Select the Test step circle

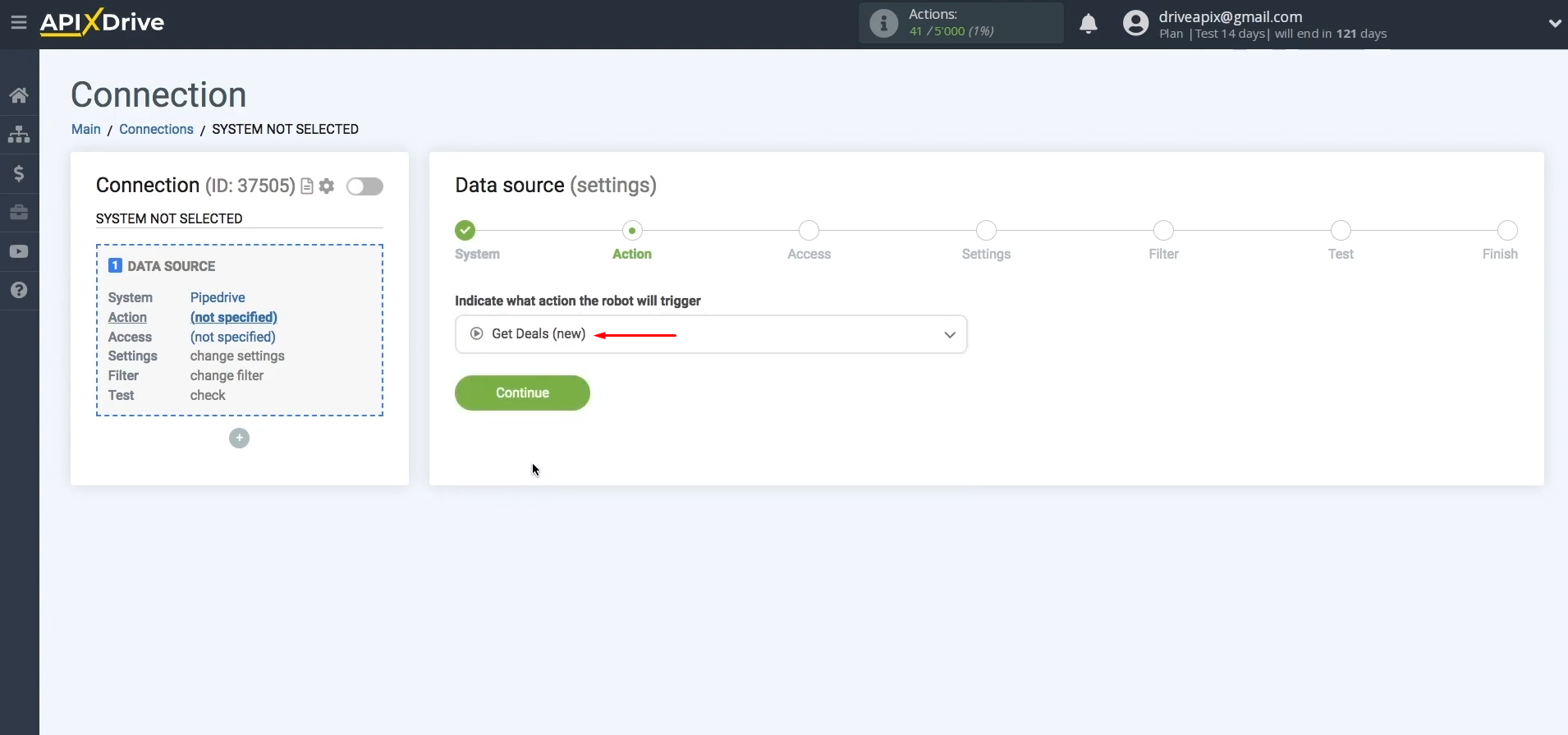(1341, 230)
